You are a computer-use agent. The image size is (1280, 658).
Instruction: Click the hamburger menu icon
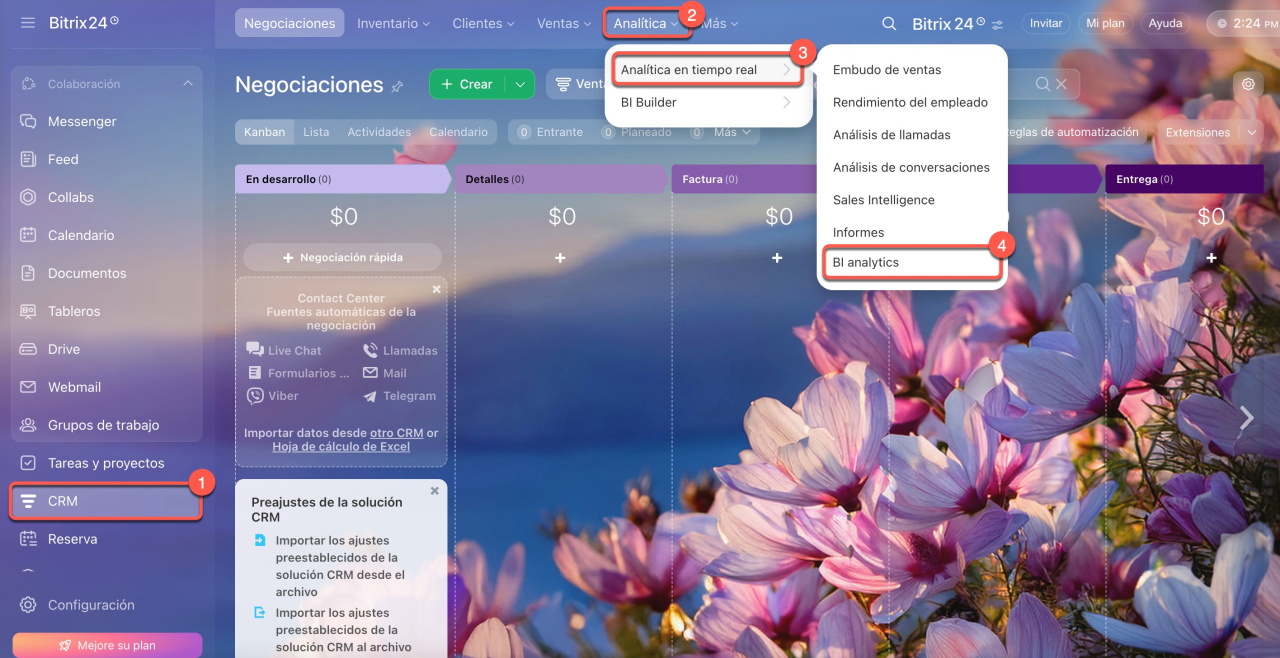(27, 22)
